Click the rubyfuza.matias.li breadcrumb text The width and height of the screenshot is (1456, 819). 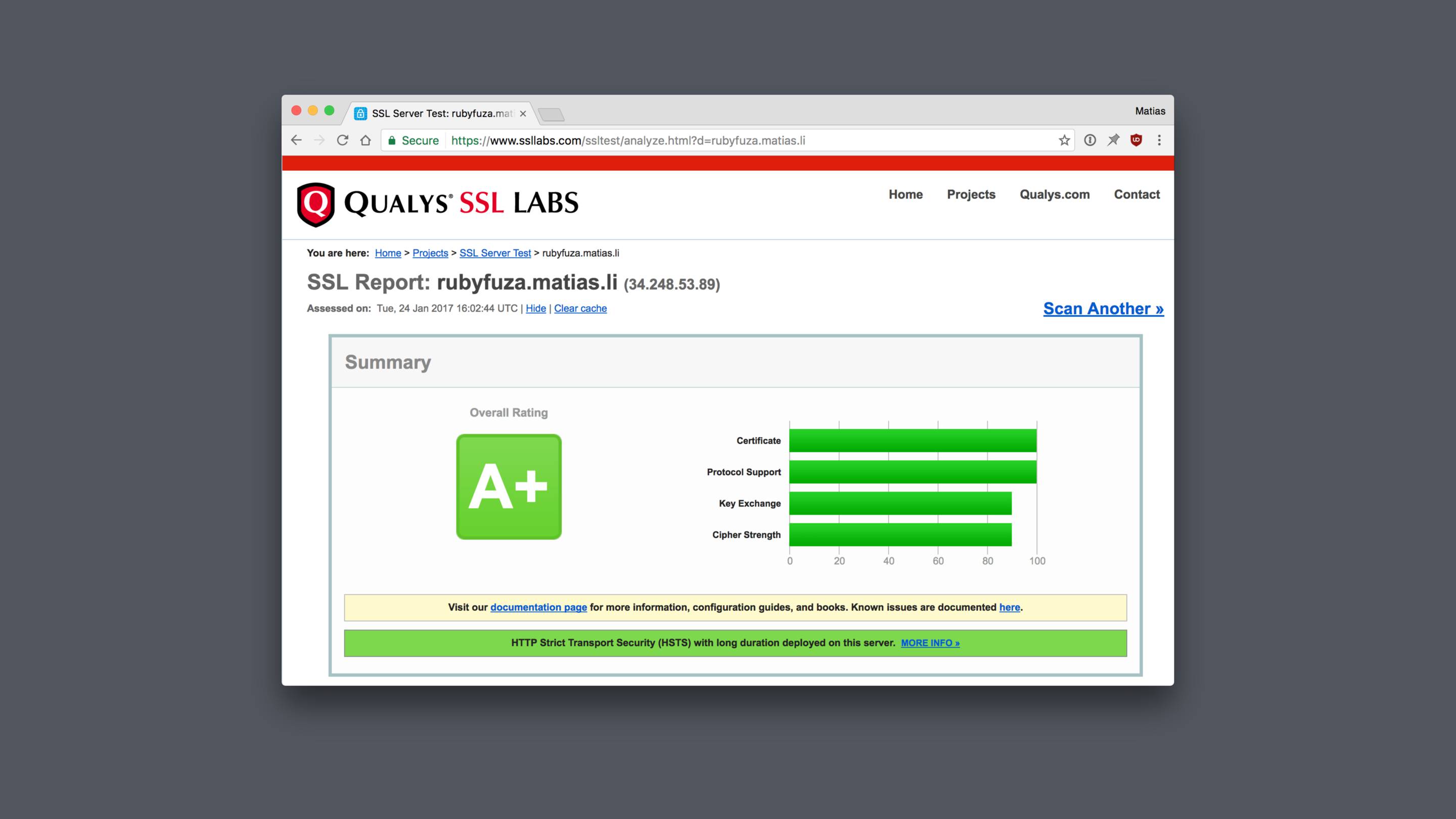580,253
